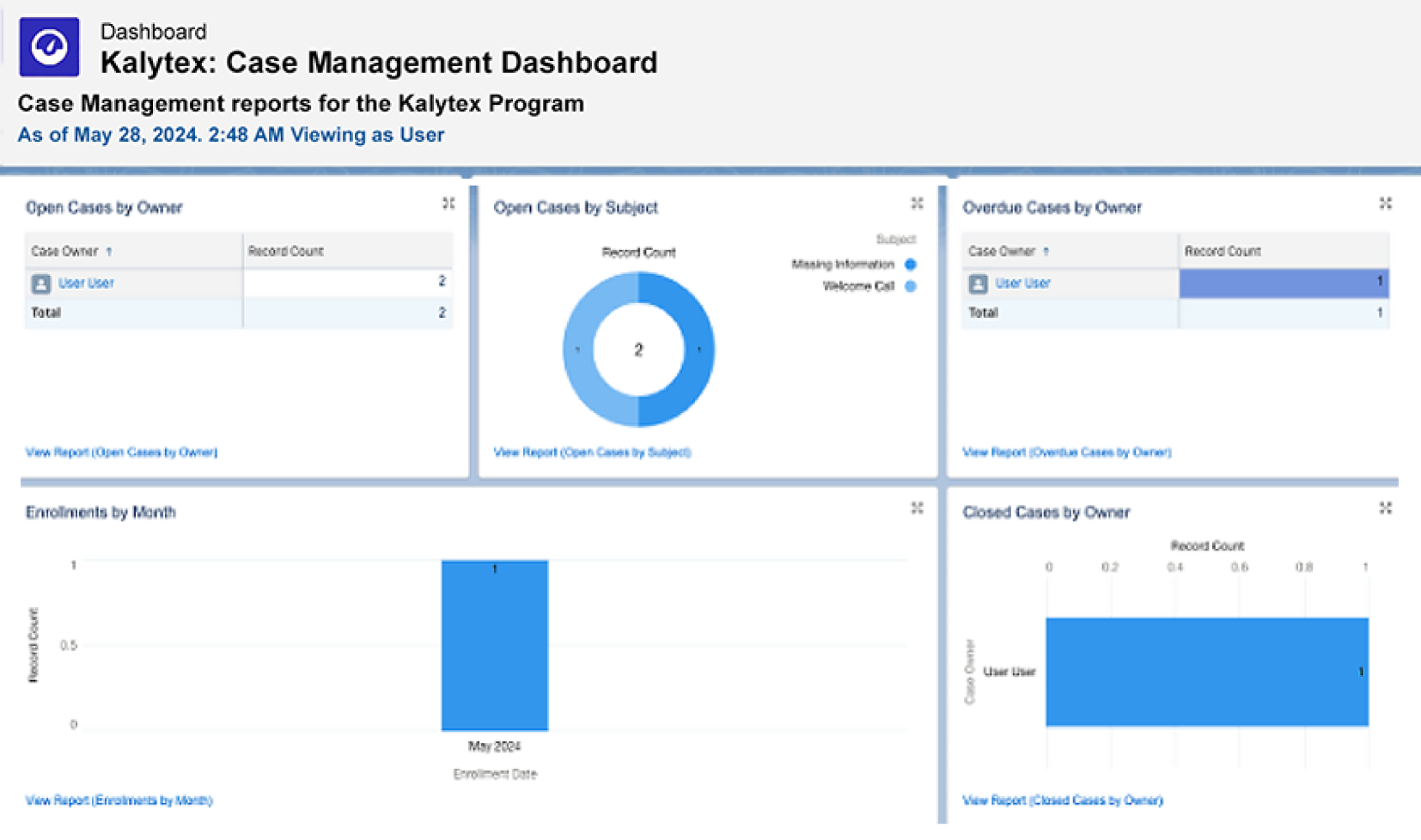Click the User User closed cases bar
The width and height of the screenshot is (1421, 840).
click(1207, 672)
